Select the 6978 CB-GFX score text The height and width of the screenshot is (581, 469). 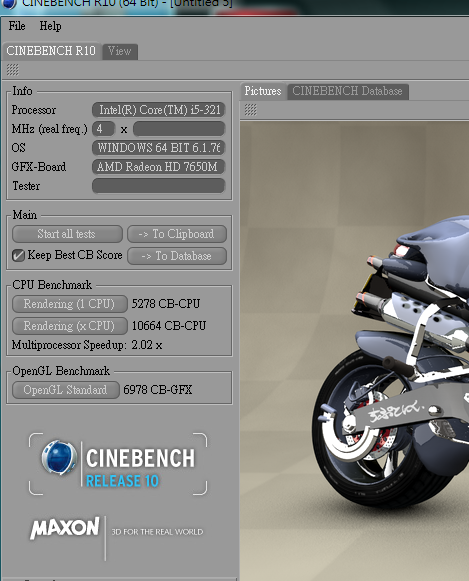pyautogui.click(x=157, y=390)
